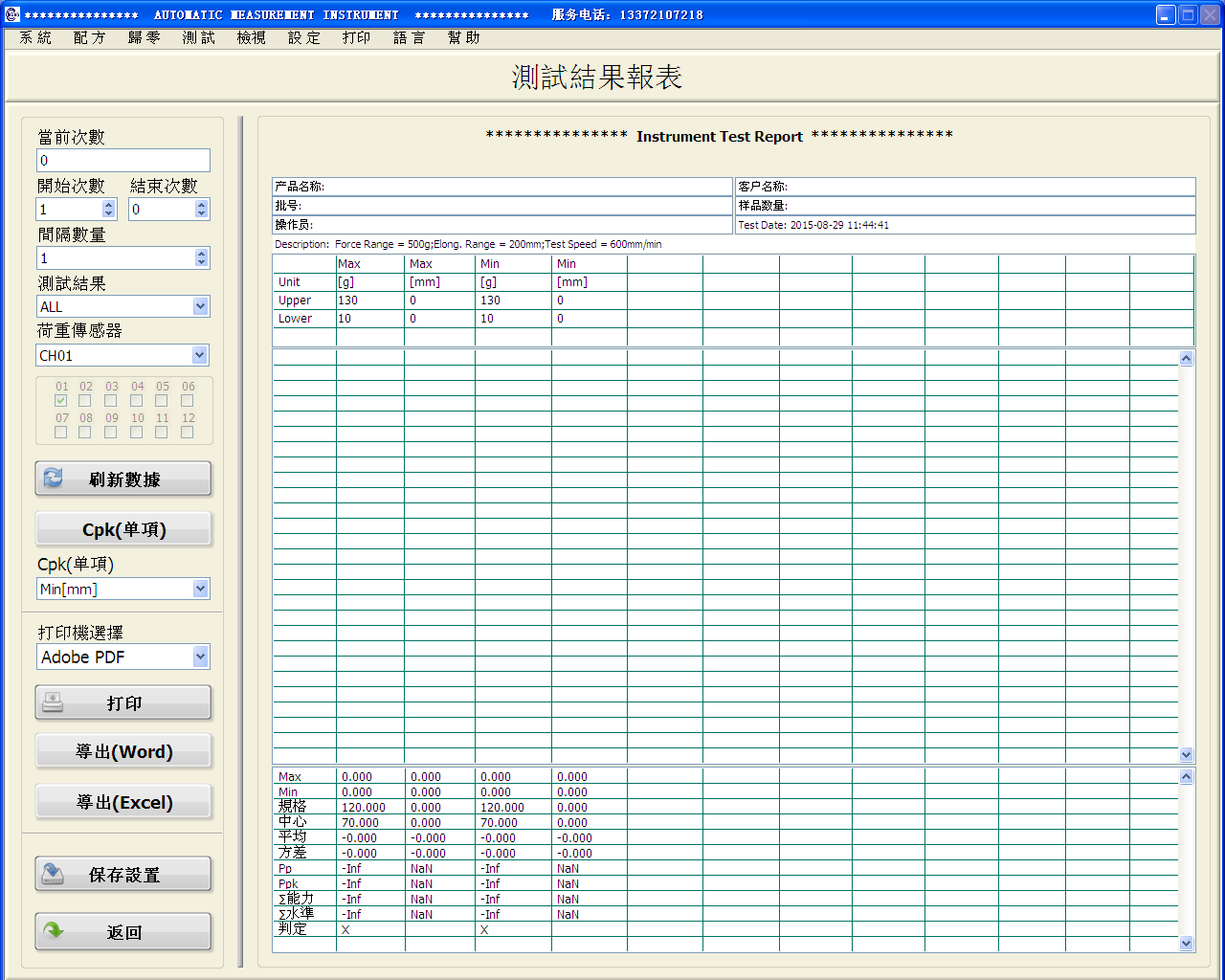Enable channel 06 checkbox
The width and height of the screenshot is (1225, 980).
coord(188,401)
